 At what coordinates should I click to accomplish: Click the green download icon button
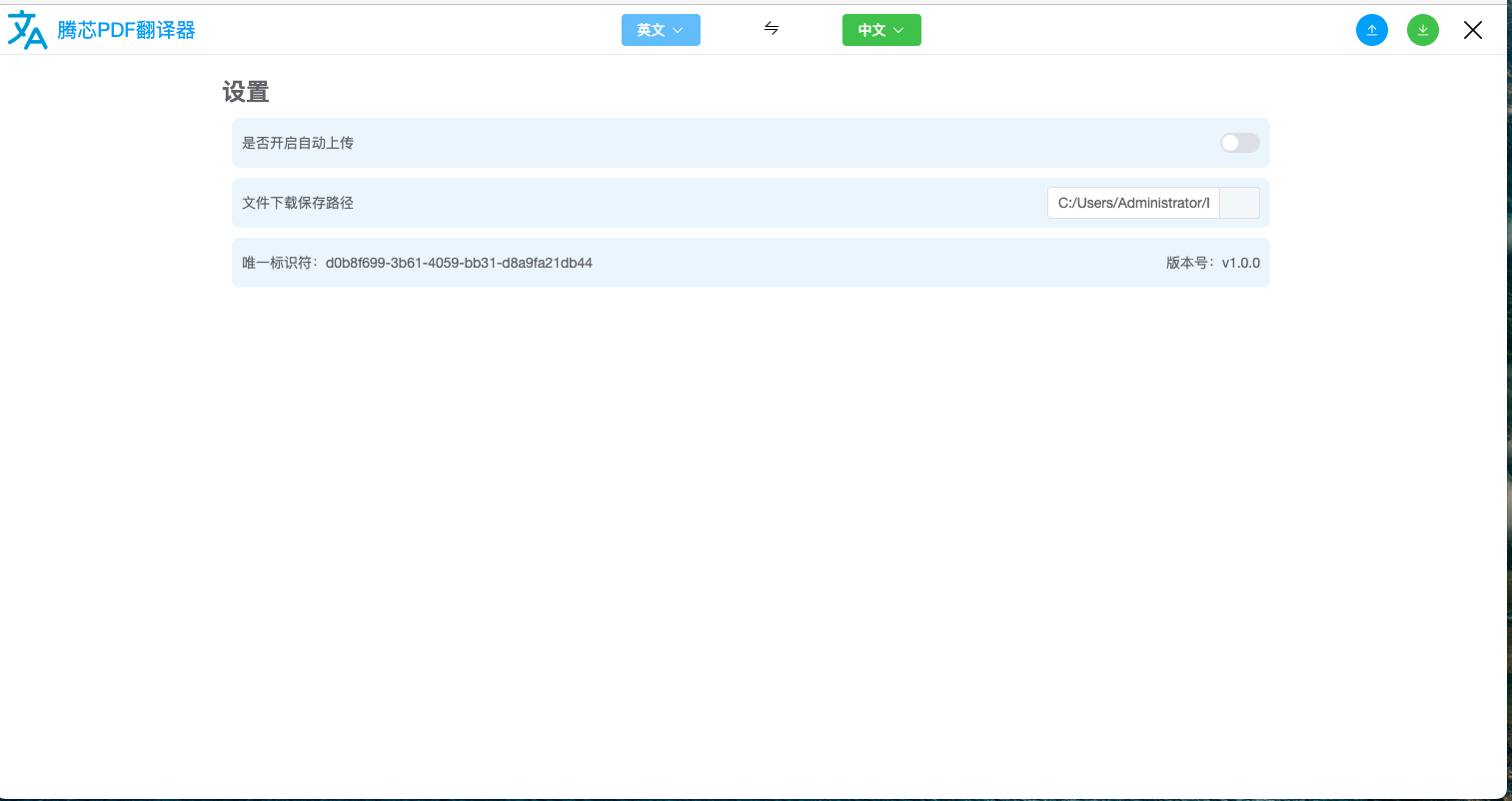[x=1423, y=30]
